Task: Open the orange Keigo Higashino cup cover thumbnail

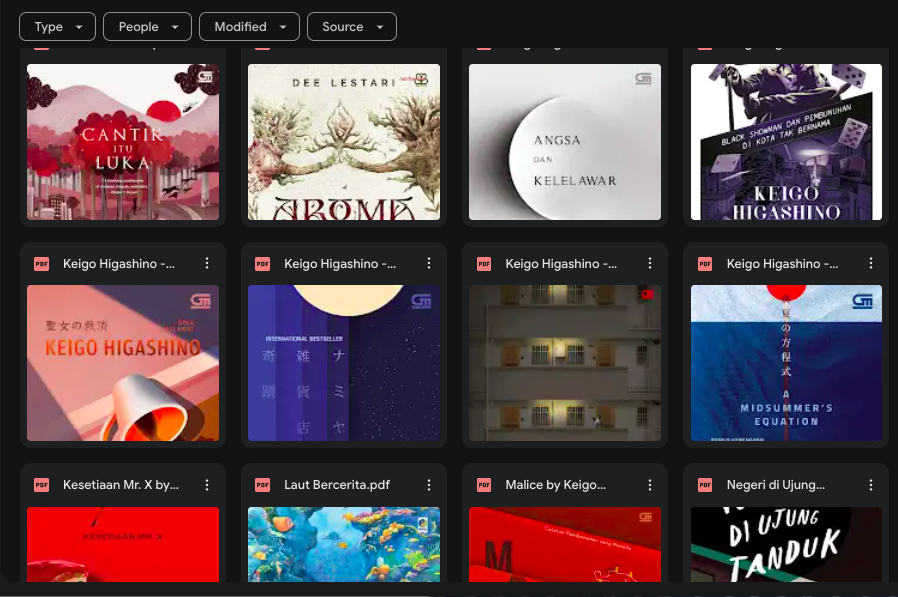Action: pos(123,363)
